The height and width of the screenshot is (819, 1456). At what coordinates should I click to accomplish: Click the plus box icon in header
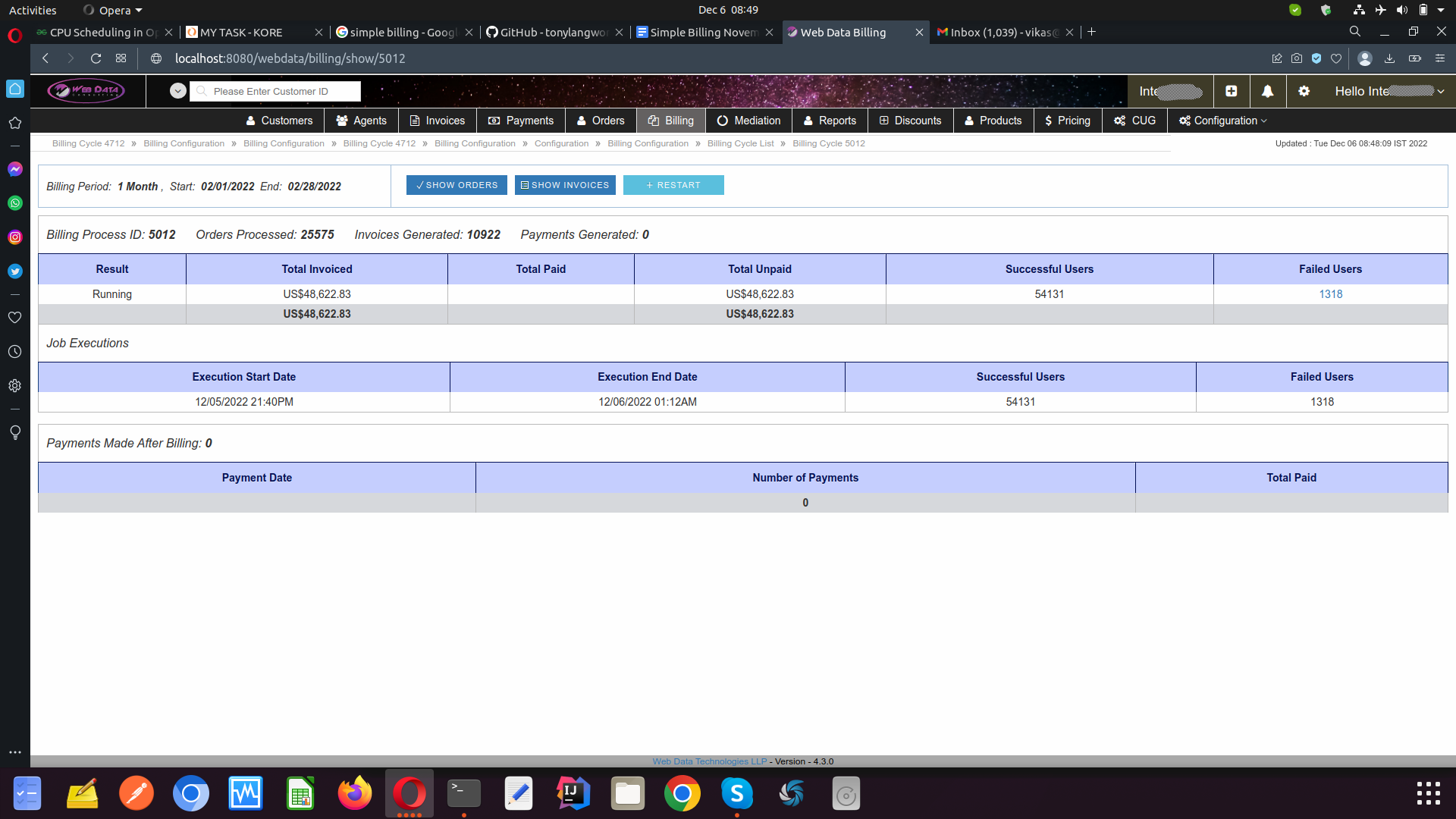(1232, 91)
